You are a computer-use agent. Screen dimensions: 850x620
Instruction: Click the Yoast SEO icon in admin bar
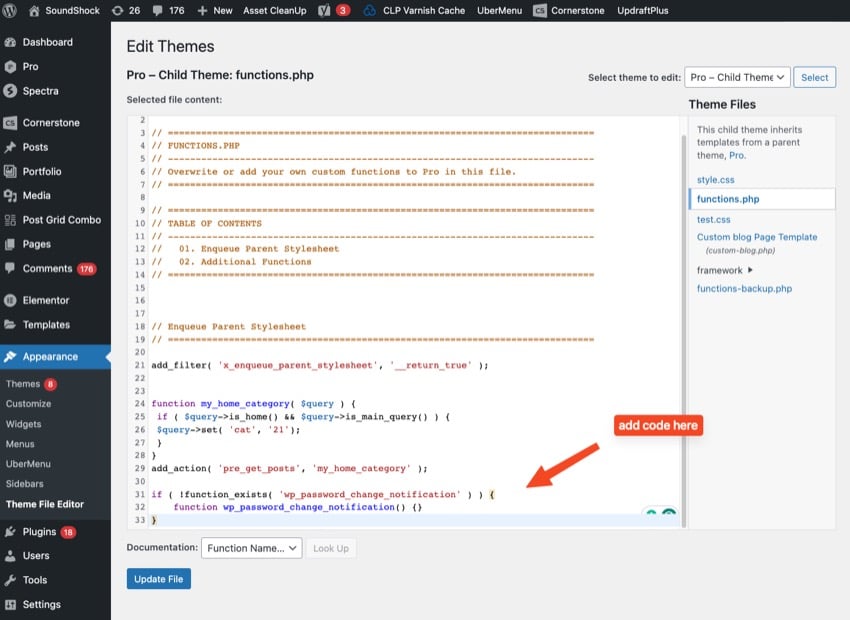click(324, 10)
